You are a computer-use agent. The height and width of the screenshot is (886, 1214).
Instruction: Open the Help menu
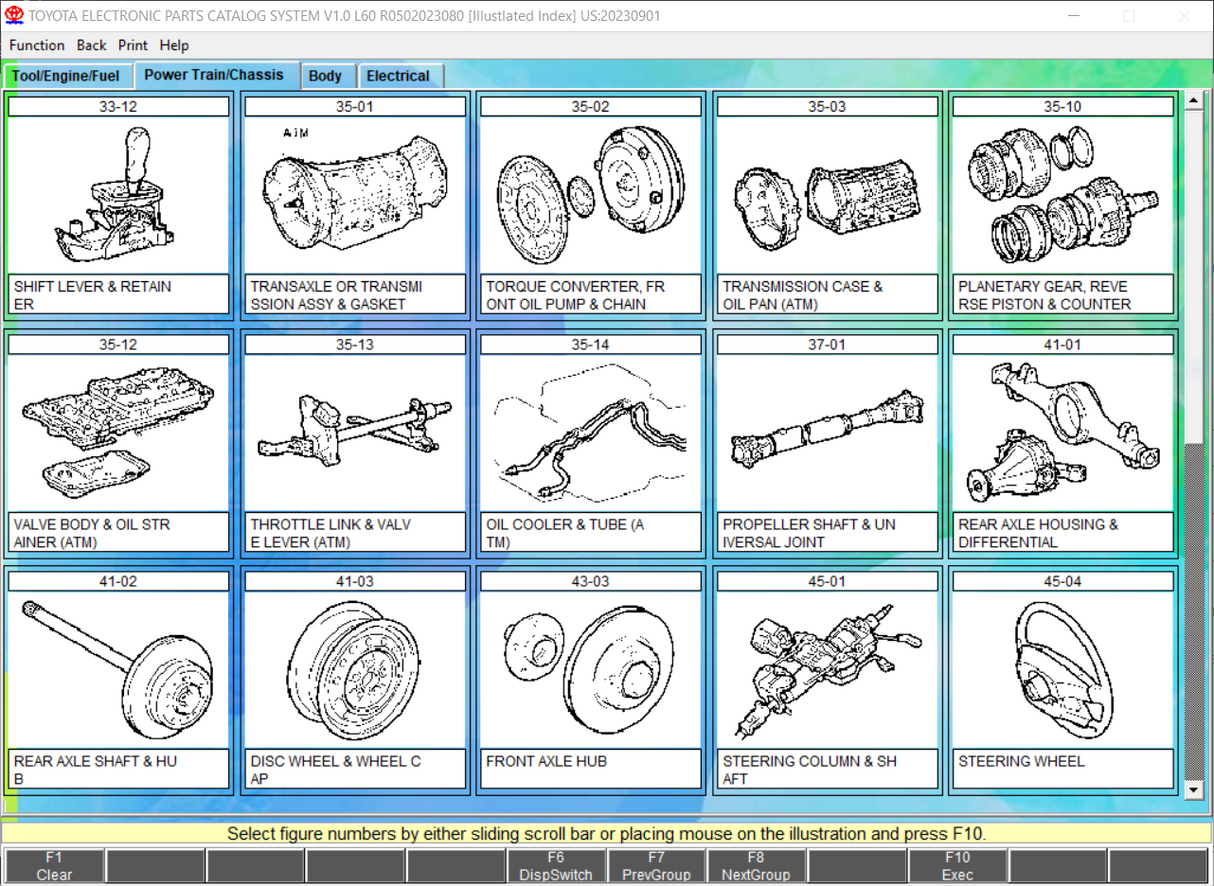174,45
